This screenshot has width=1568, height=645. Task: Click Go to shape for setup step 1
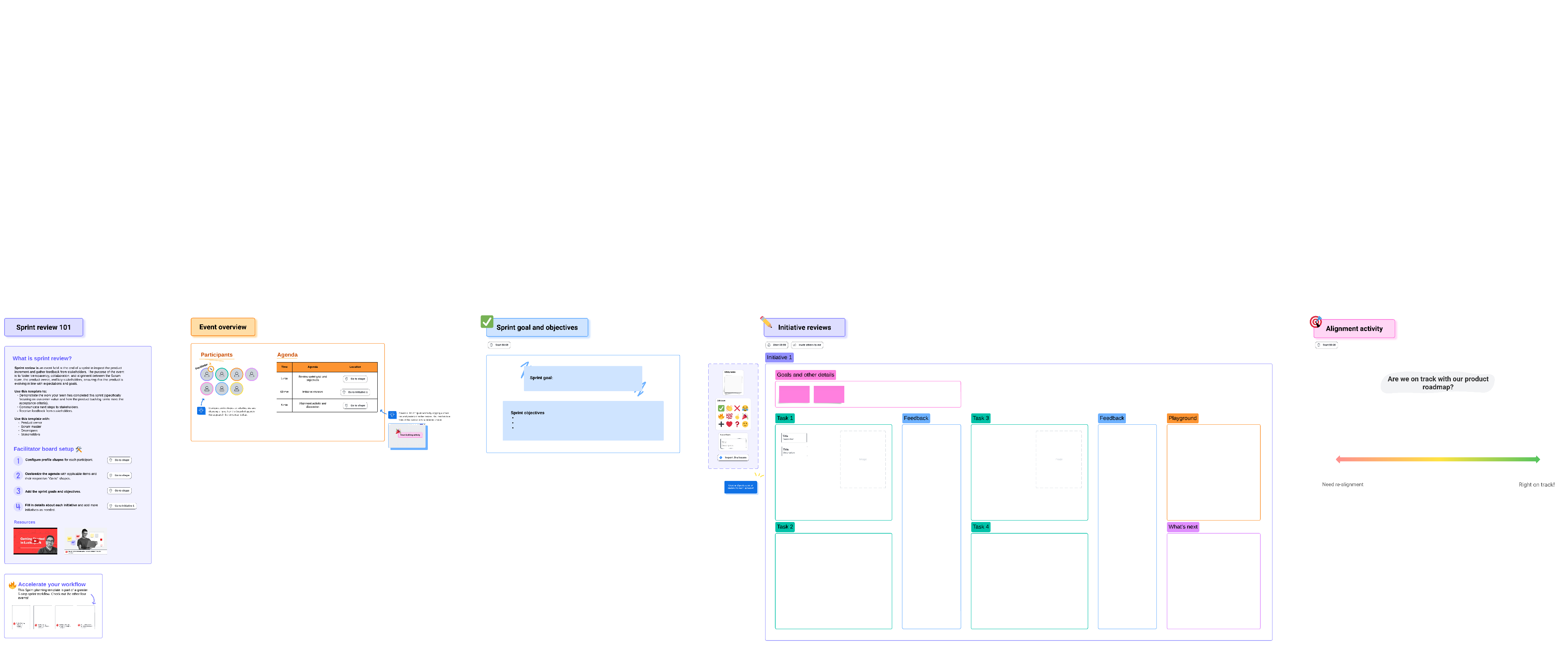pos(120,460)
